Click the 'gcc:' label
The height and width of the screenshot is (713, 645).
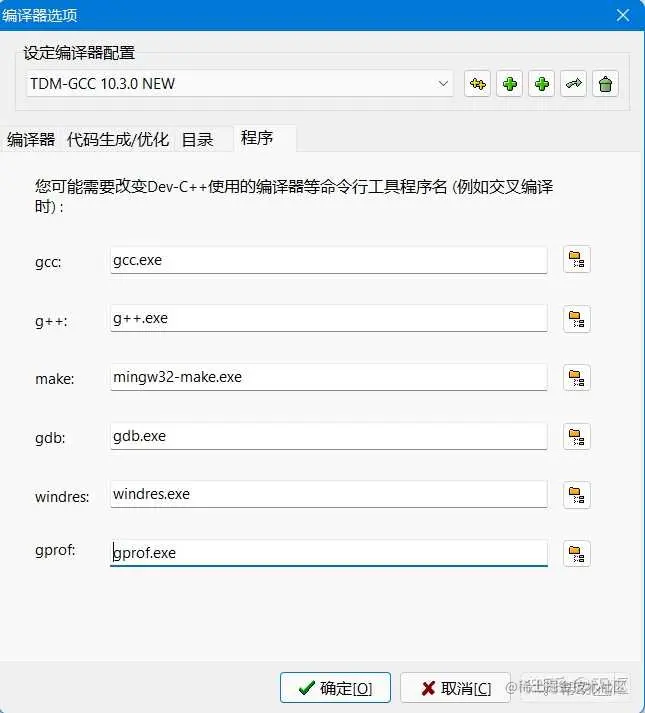coord(48,262)
